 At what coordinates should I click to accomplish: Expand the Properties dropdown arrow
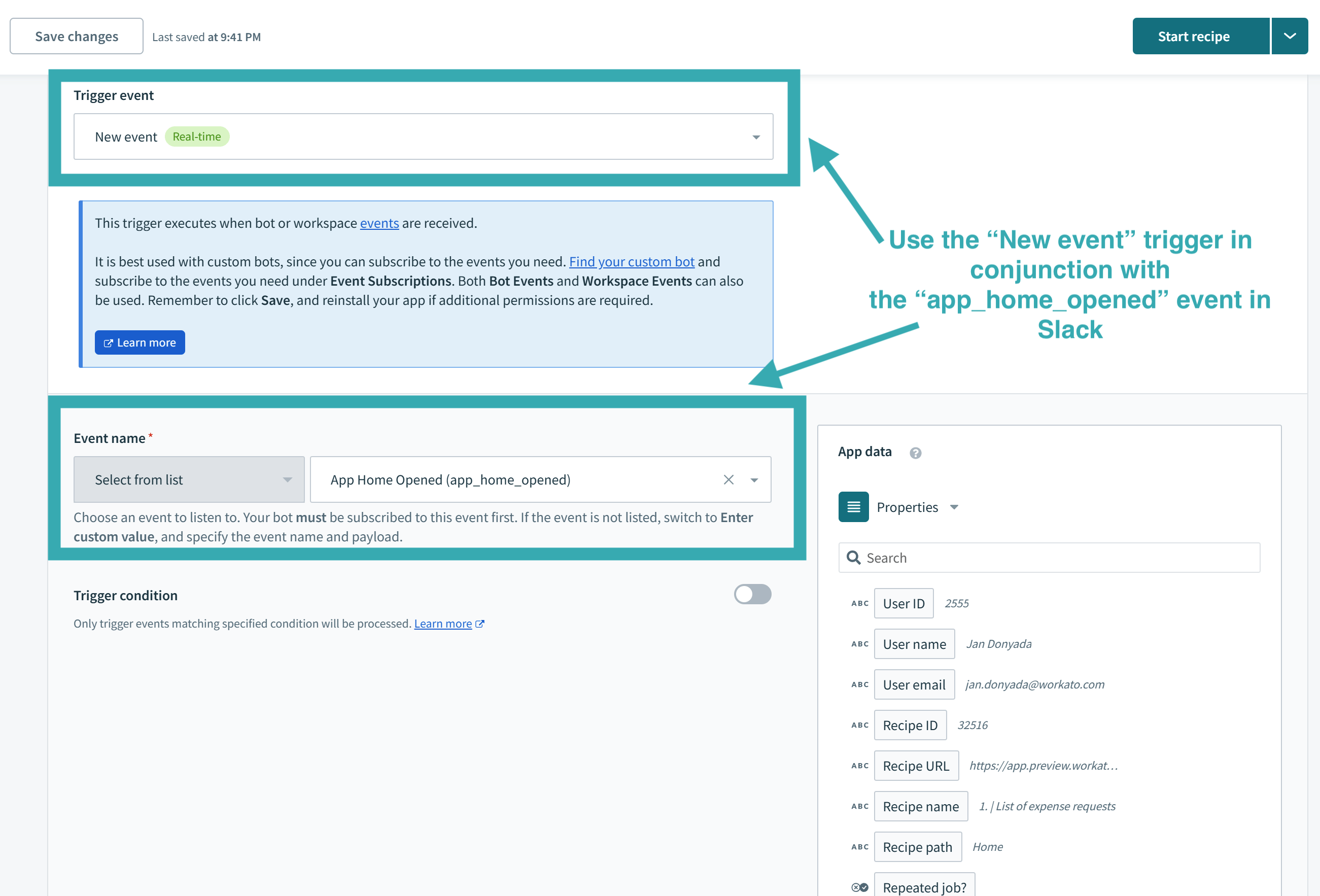(954, 507)
